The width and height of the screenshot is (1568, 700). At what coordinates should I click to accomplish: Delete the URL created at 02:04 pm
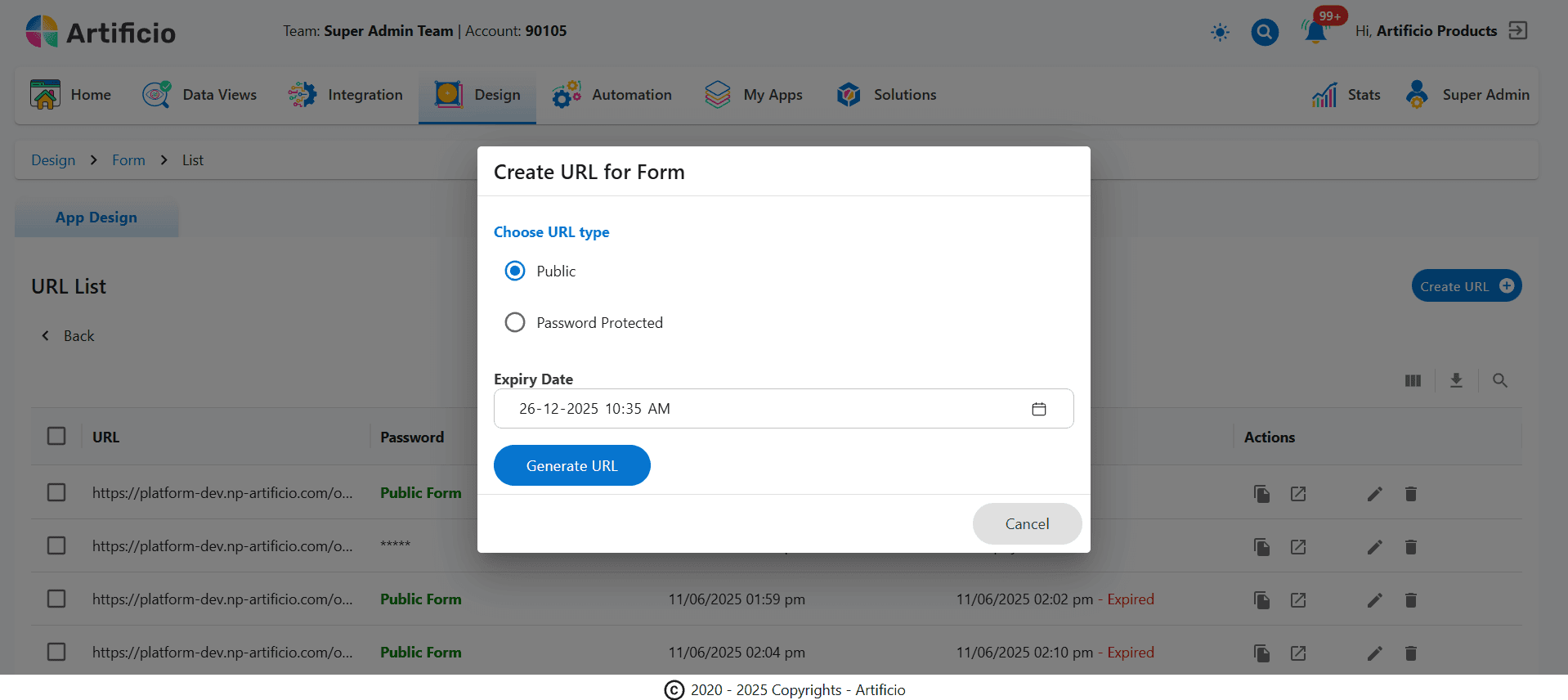[x=1411, y=653]
